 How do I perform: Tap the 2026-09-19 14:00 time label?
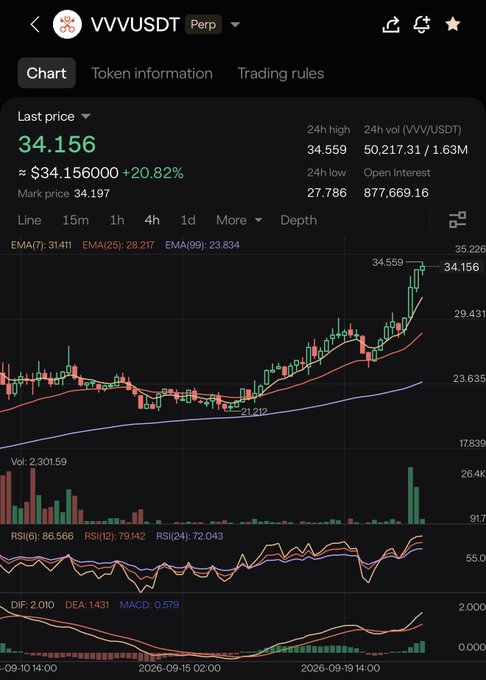click(x=340, y=668)
